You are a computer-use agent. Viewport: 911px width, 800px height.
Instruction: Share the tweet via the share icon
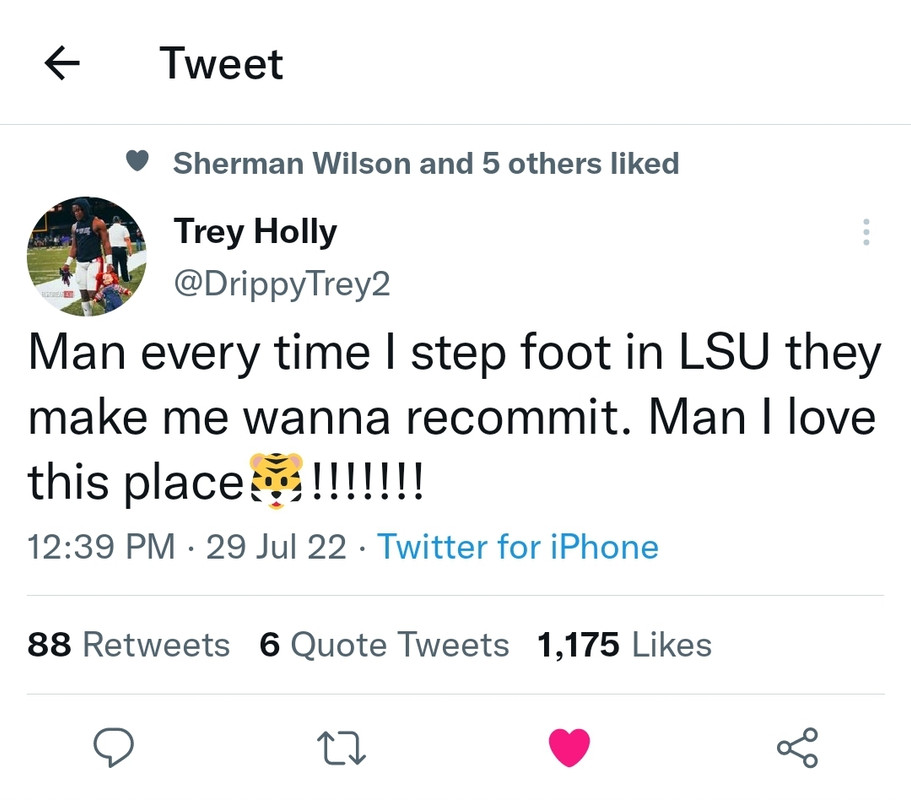pos(797,747)
